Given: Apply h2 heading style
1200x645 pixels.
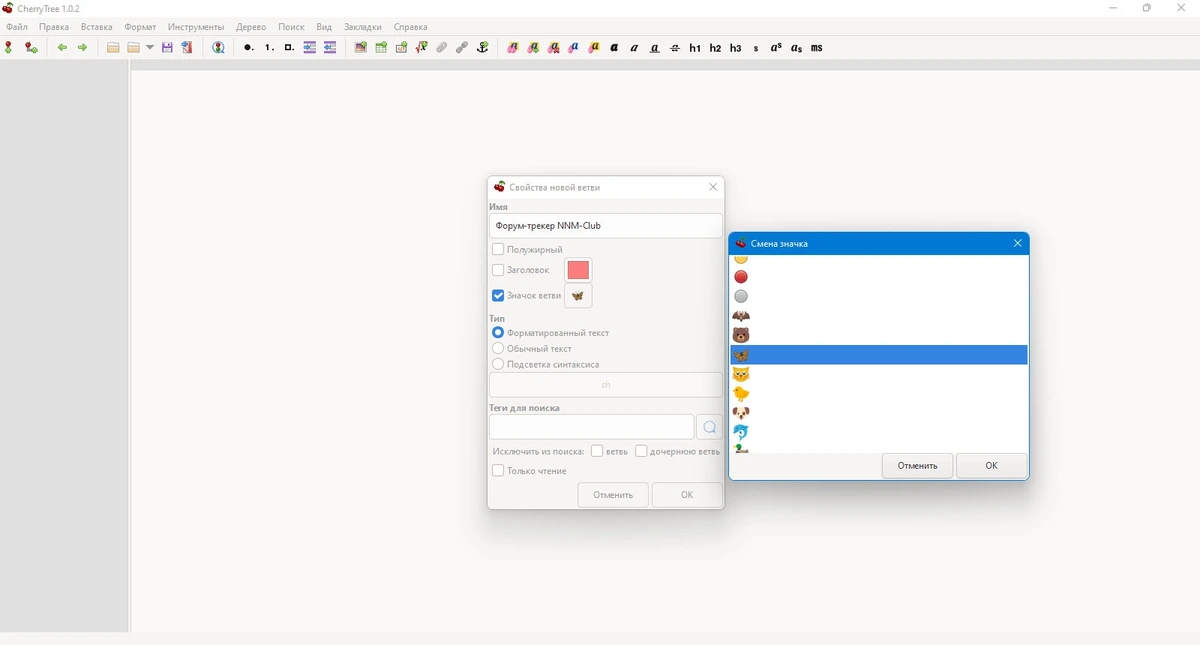Looking at the screenshot, I should coord(715,48).
